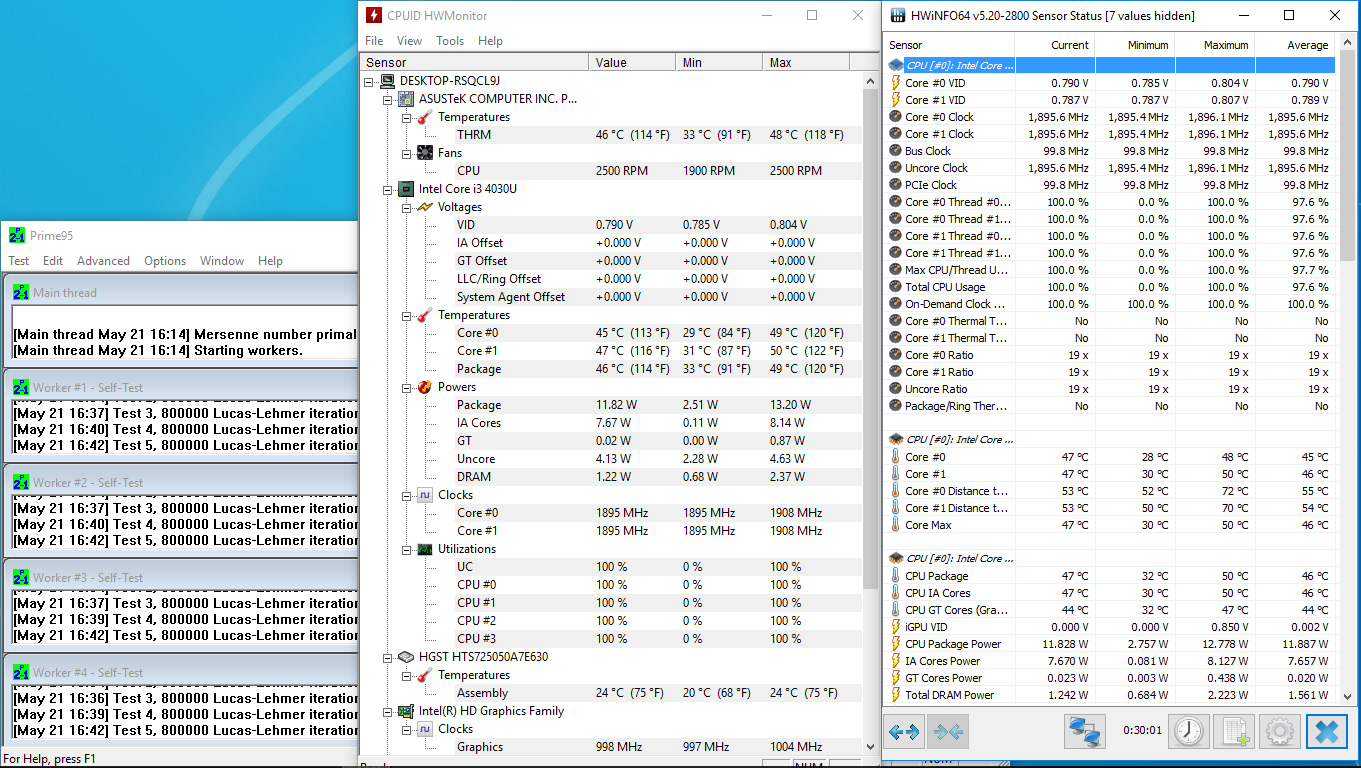Screen dimensions: 1361x768
Task: Click the fan icon beside Fans node
Action: coord(424,153)
